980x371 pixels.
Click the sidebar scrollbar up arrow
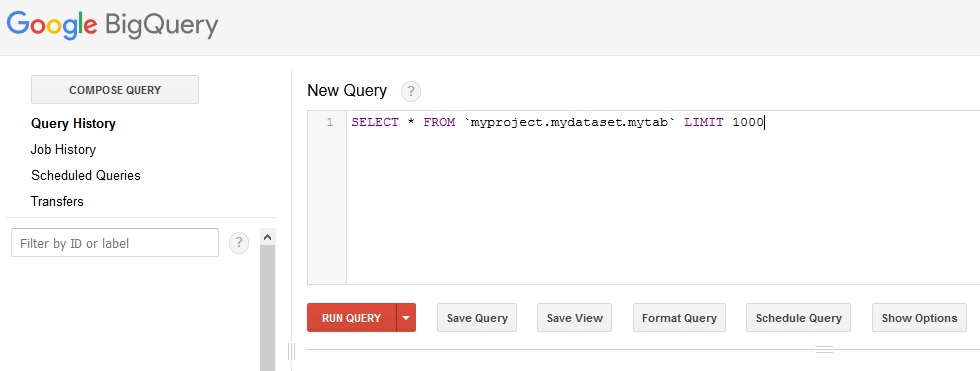[268, 237]
